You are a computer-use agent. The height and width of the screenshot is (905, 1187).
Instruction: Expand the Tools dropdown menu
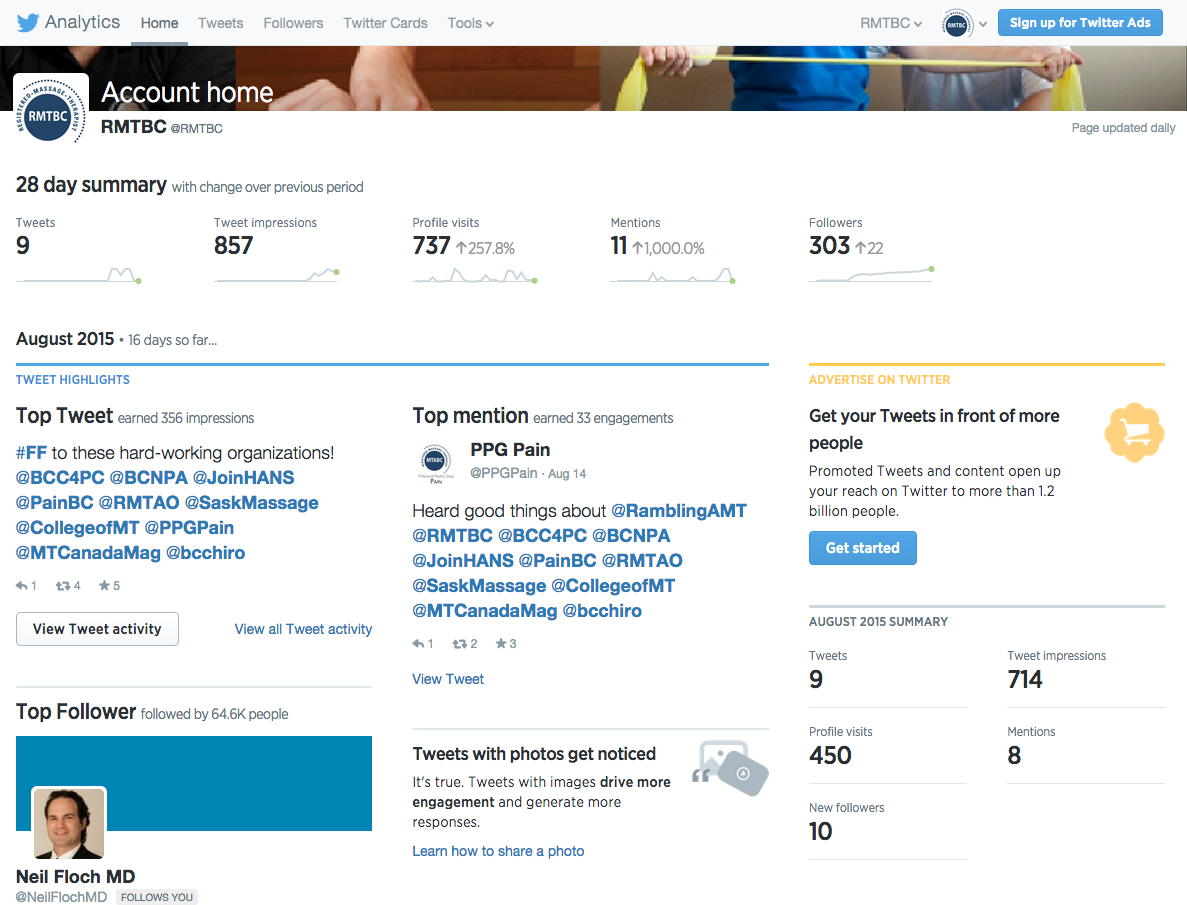pyautogui.click(x=470, y=23)
